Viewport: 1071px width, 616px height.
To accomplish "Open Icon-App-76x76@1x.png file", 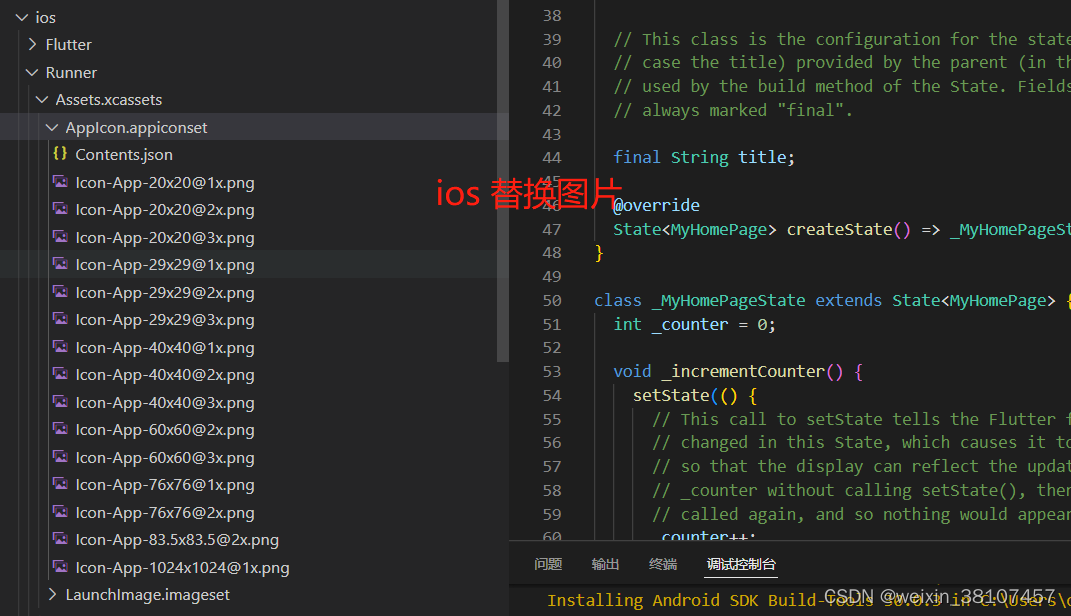I will pos(165,485).
